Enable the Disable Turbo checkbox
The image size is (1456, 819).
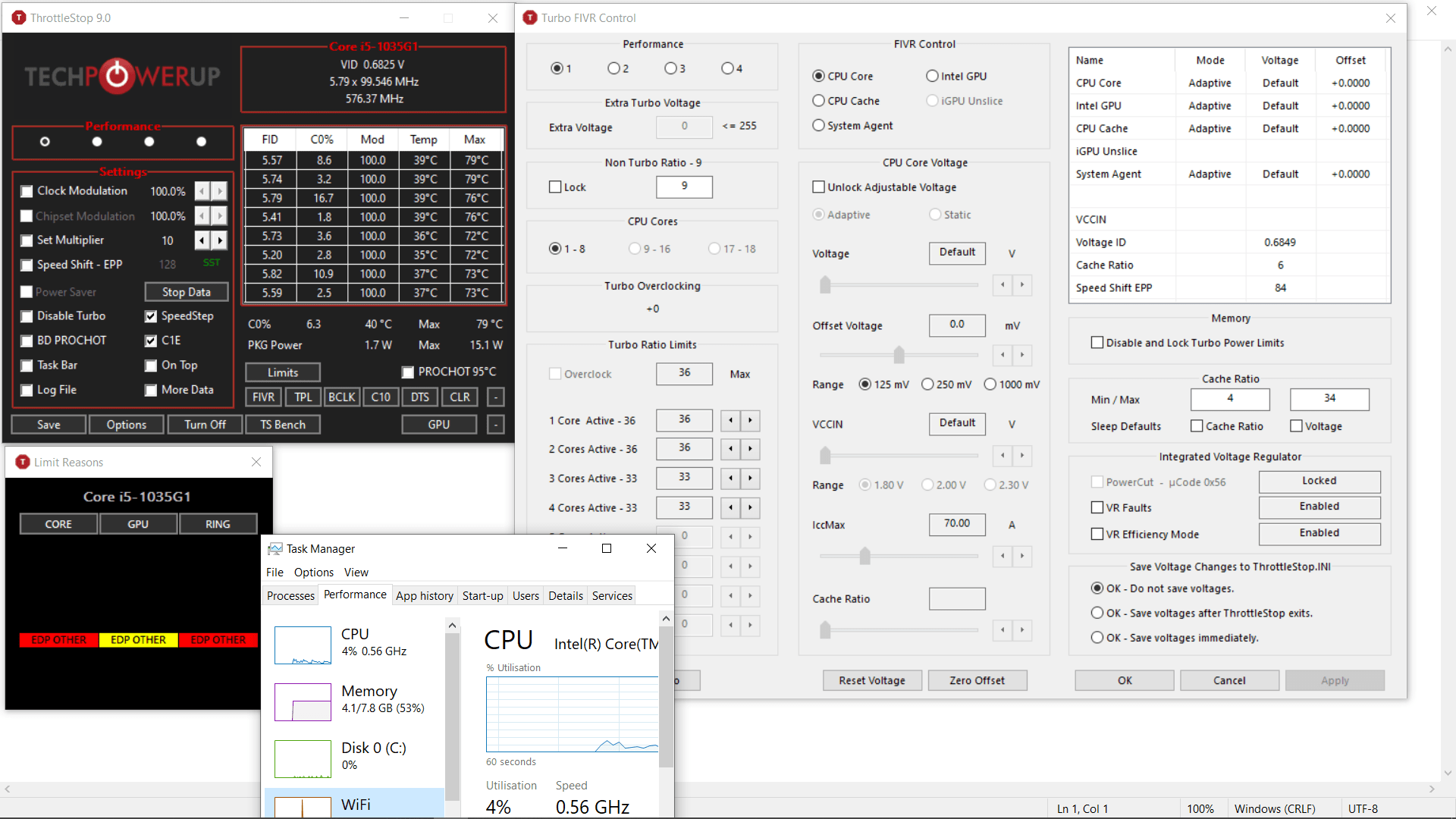pos(27,316)
